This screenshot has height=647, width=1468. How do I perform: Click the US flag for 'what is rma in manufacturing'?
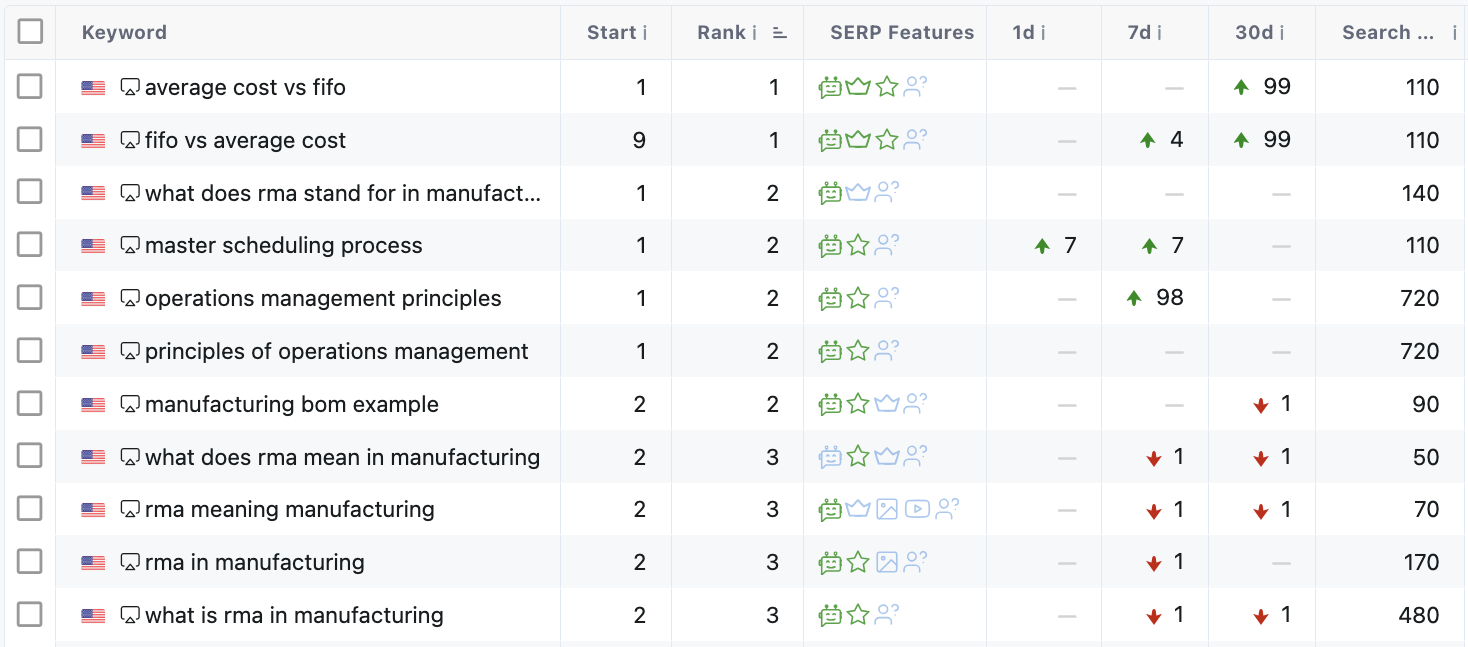point(93,616)
